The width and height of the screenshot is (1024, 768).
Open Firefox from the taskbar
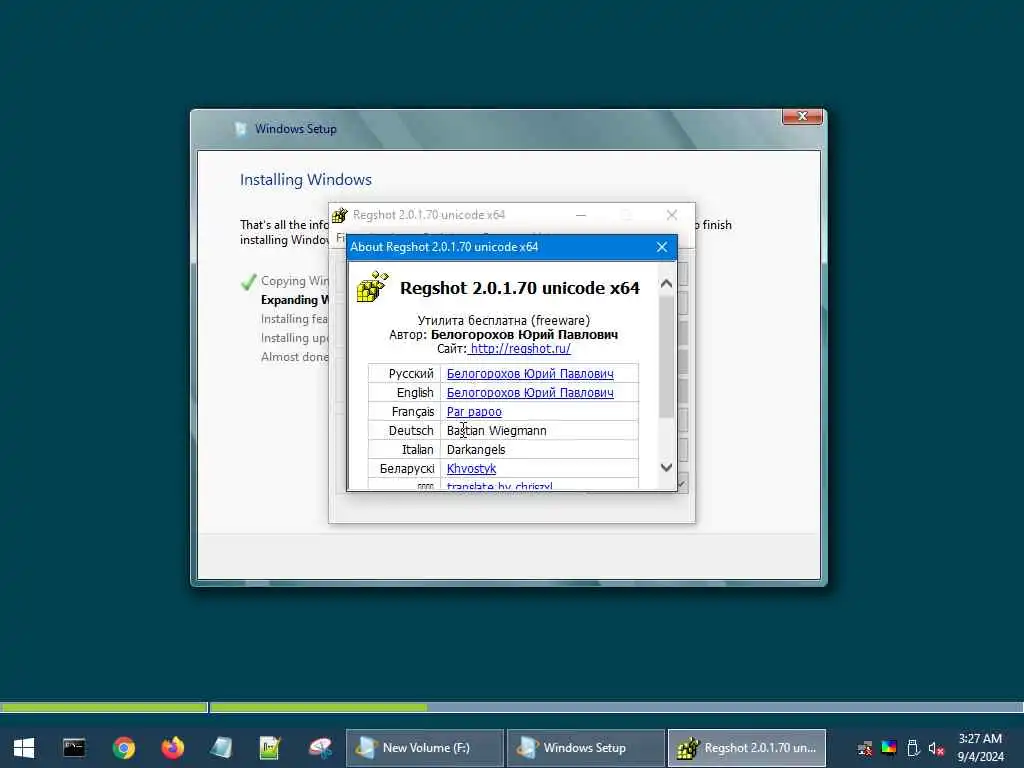coord(172,748)
